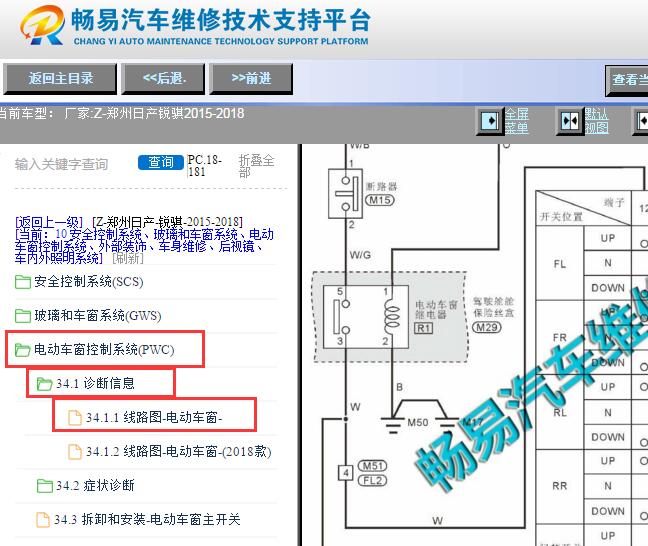
Task: Open breadcrumb 10 安全控制系统 current category link
Action: (x=144, y=246)
